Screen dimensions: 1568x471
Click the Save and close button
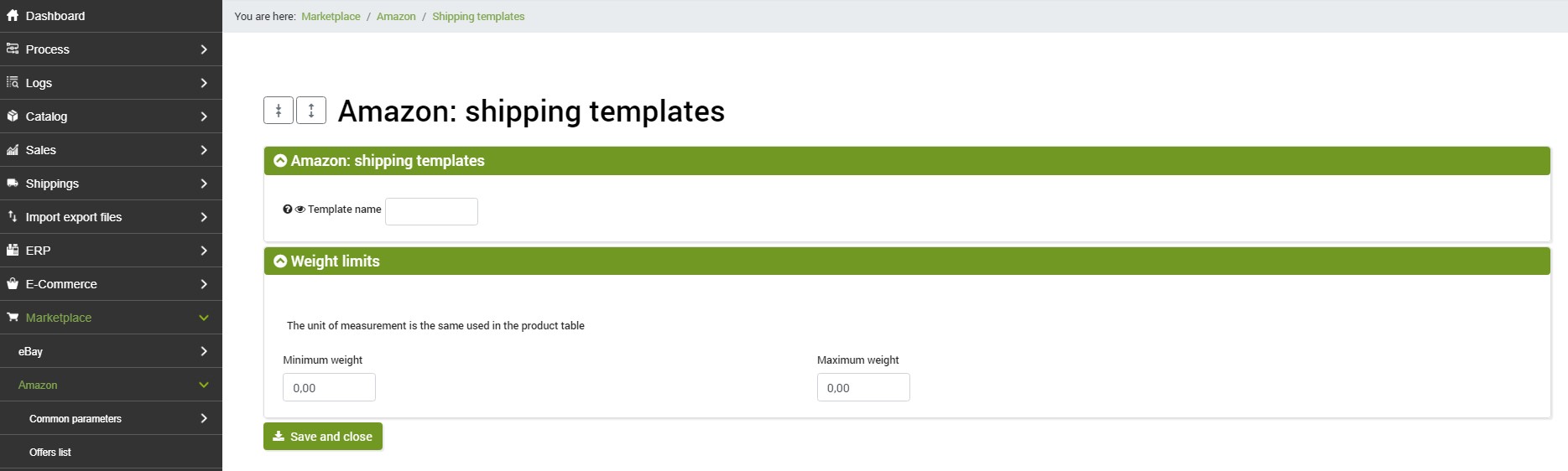(323, 437)
